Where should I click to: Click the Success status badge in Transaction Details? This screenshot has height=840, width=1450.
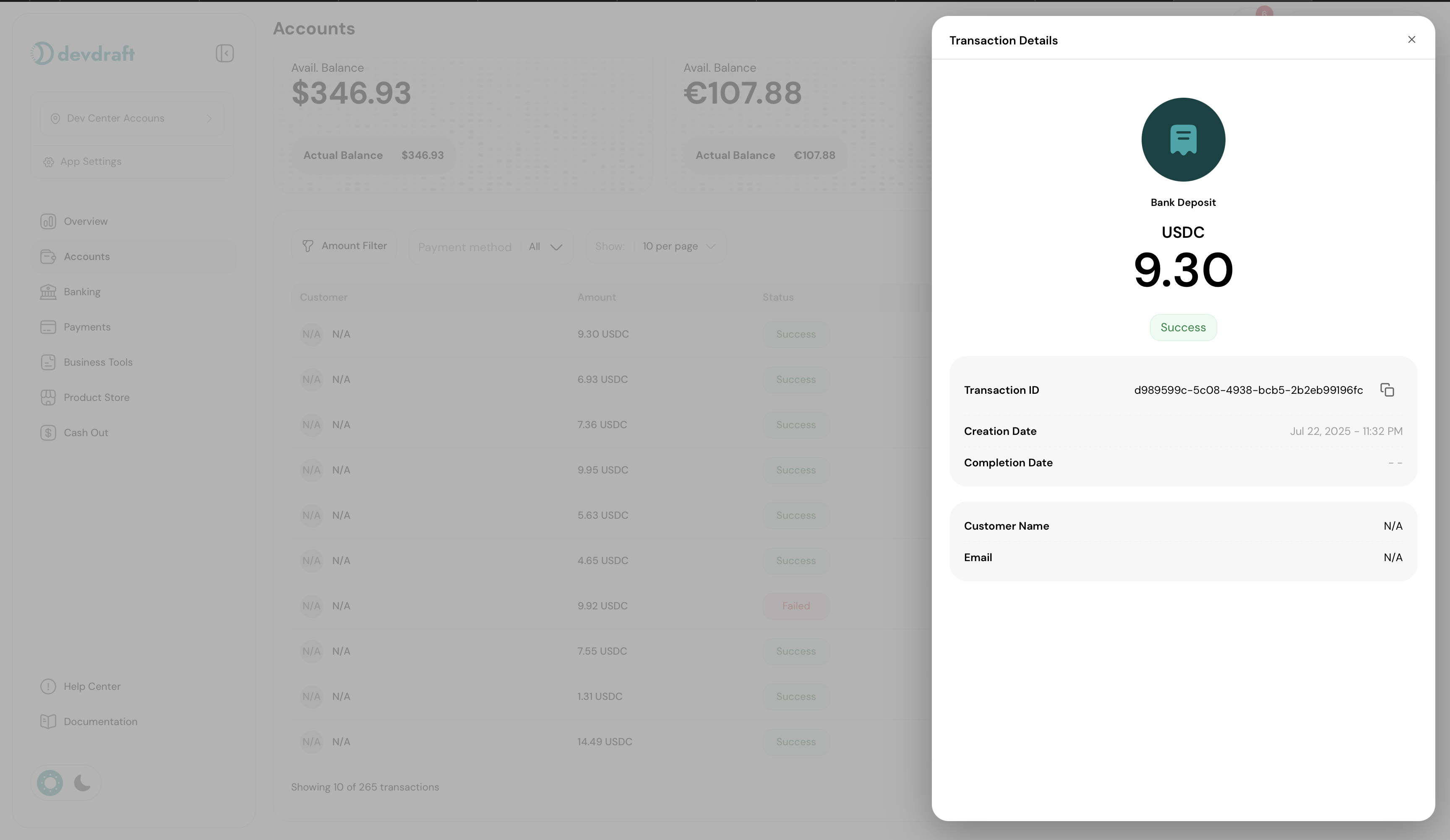pos(1183,327)
